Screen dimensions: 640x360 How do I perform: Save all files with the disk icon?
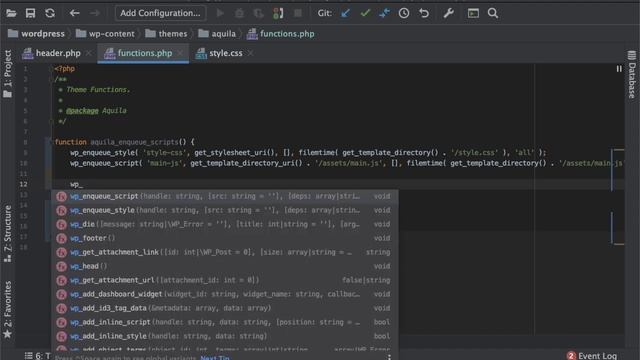(30, 13)
